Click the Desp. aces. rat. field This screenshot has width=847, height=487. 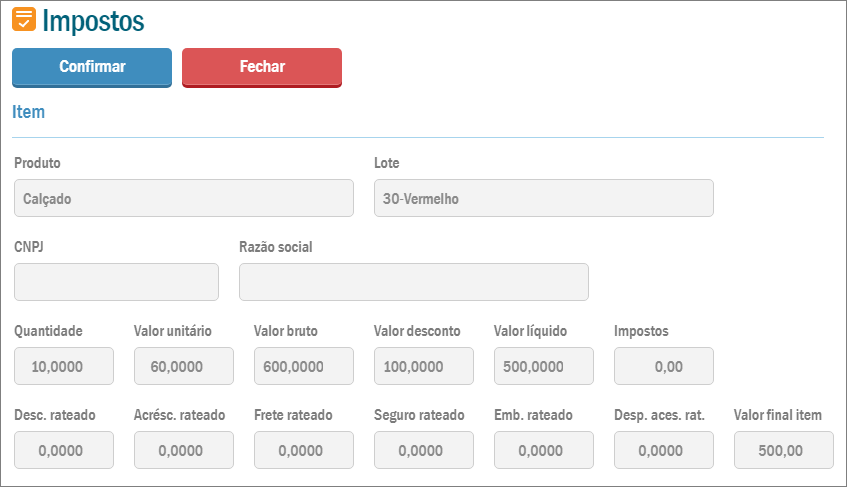click(664, 450)
